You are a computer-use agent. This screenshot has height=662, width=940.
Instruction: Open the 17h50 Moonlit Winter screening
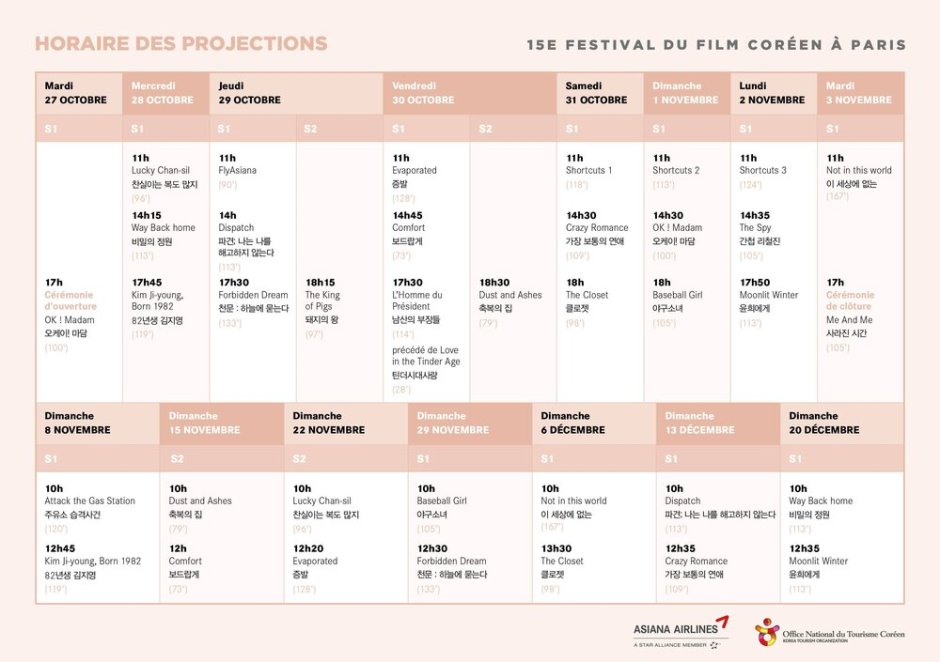tap(769, 295)
